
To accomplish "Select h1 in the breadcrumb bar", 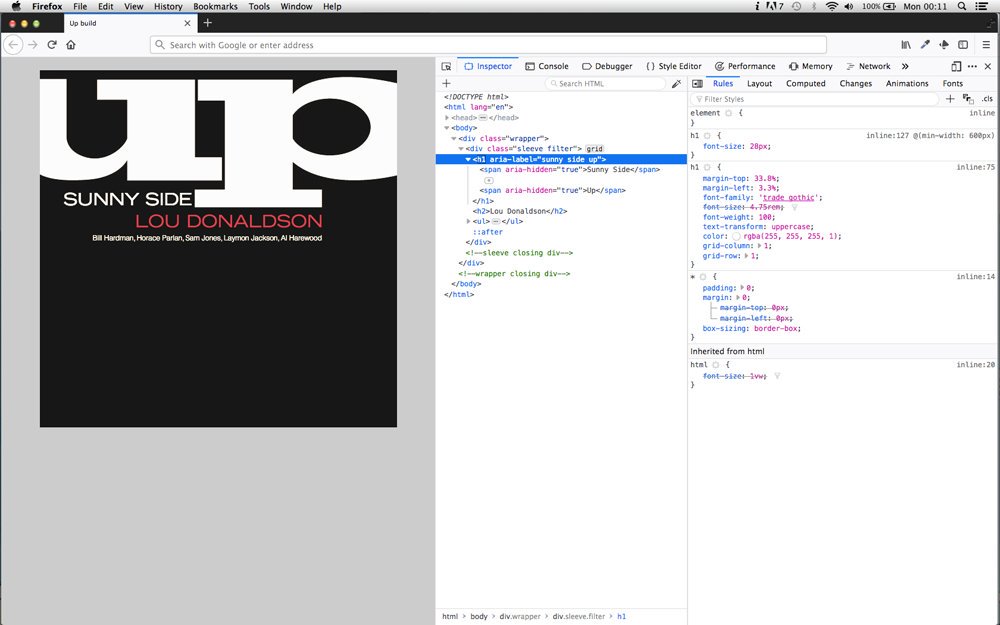I will (x=621, y=616).
